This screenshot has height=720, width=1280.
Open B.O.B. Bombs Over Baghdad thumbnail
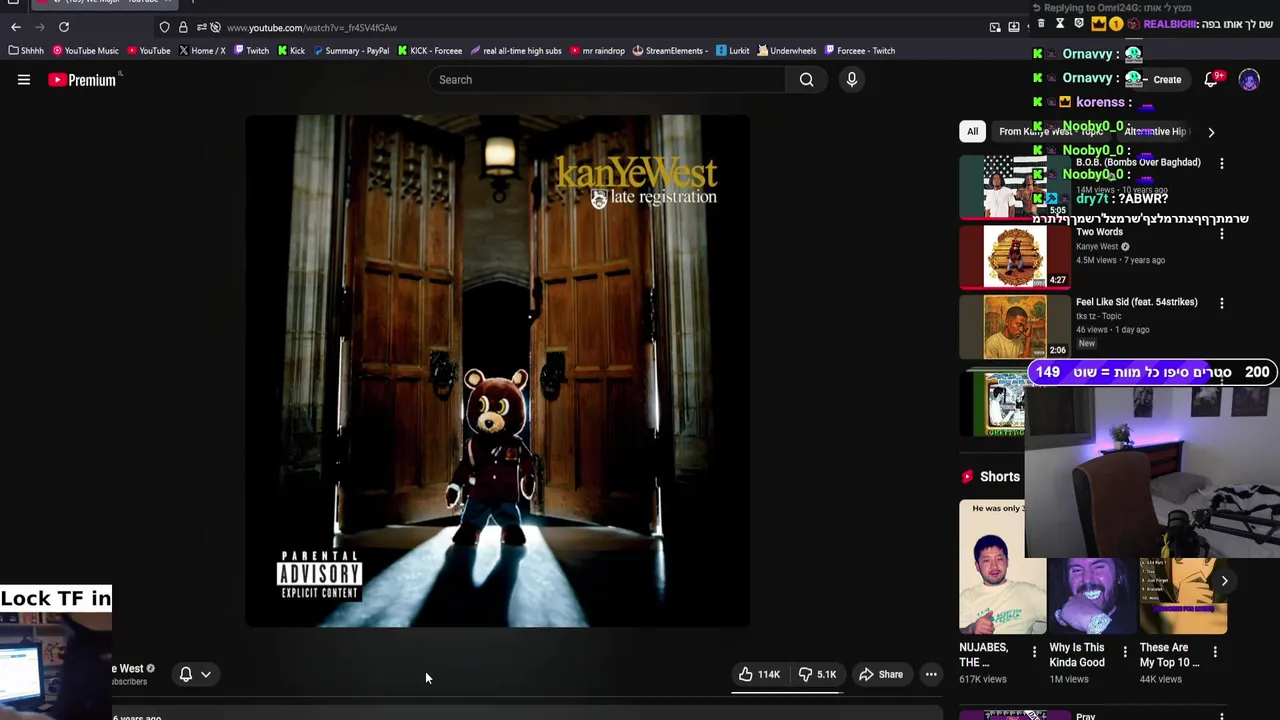tap(1014, 186)
